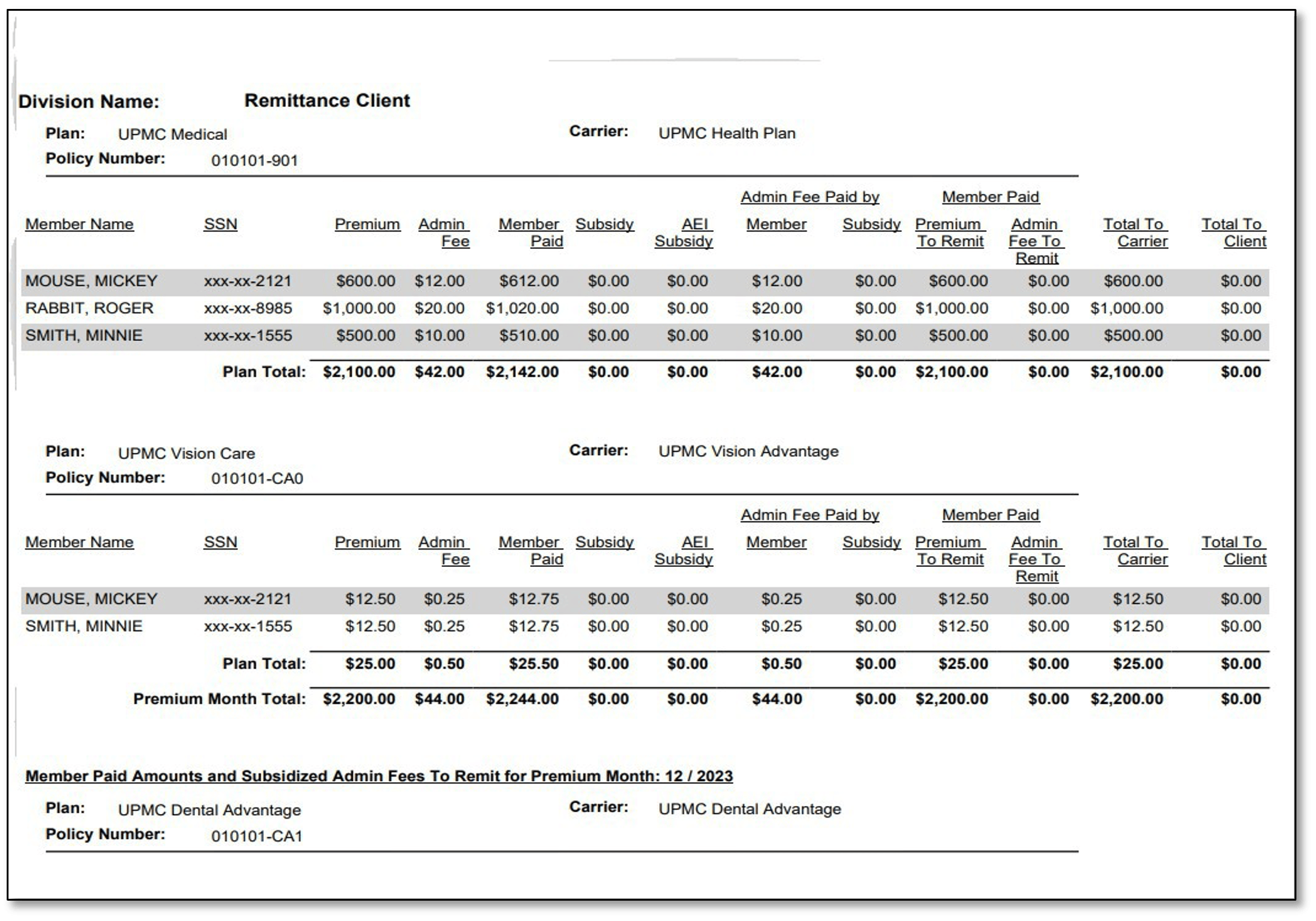Click the 'Member Paid Amounts and Subsidized Admin Fees' heading

379,776
